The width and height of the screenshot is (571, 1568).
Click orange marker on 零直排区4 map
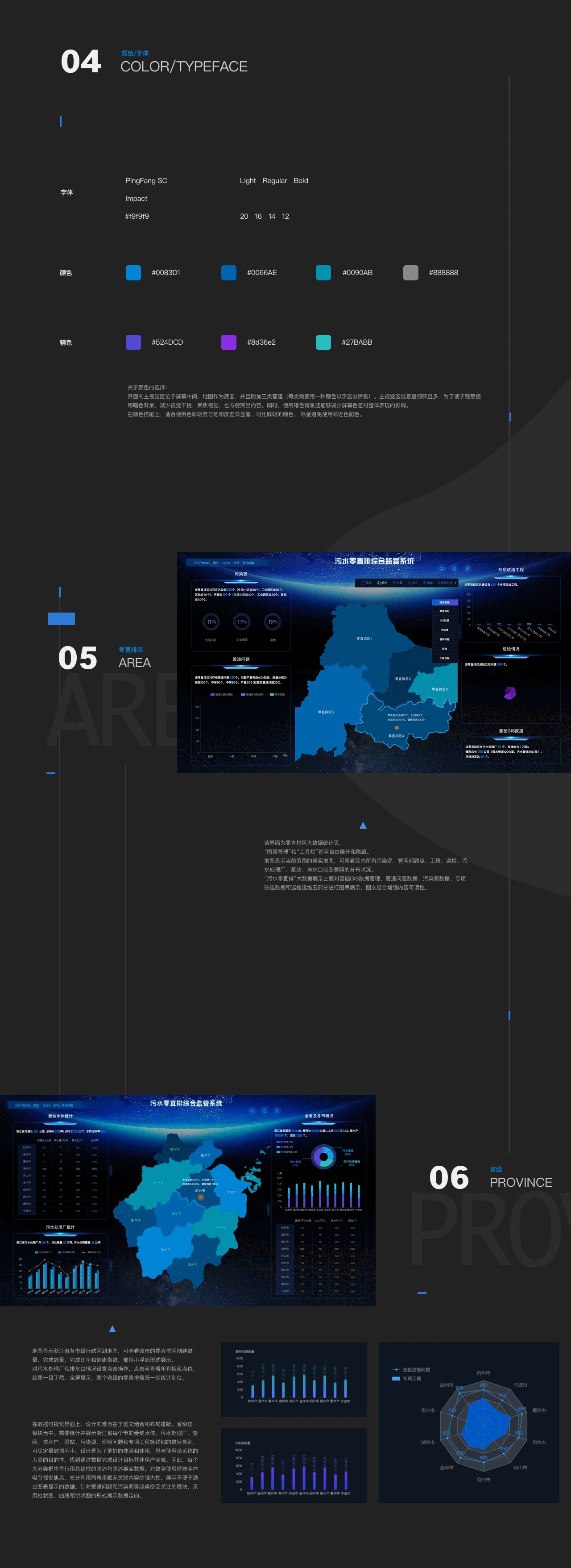tap(397, 727)
